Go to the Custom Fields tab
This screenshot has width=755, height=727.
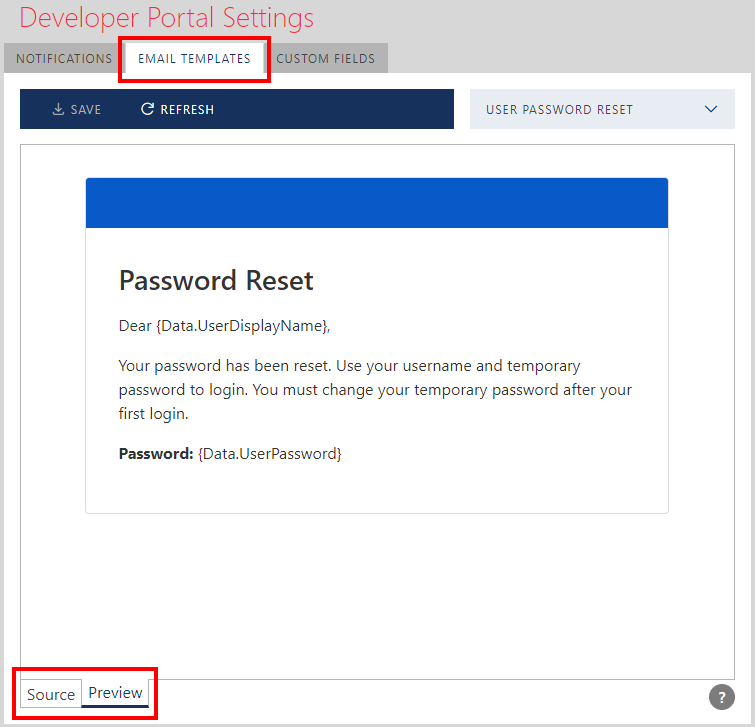(326, 59)
